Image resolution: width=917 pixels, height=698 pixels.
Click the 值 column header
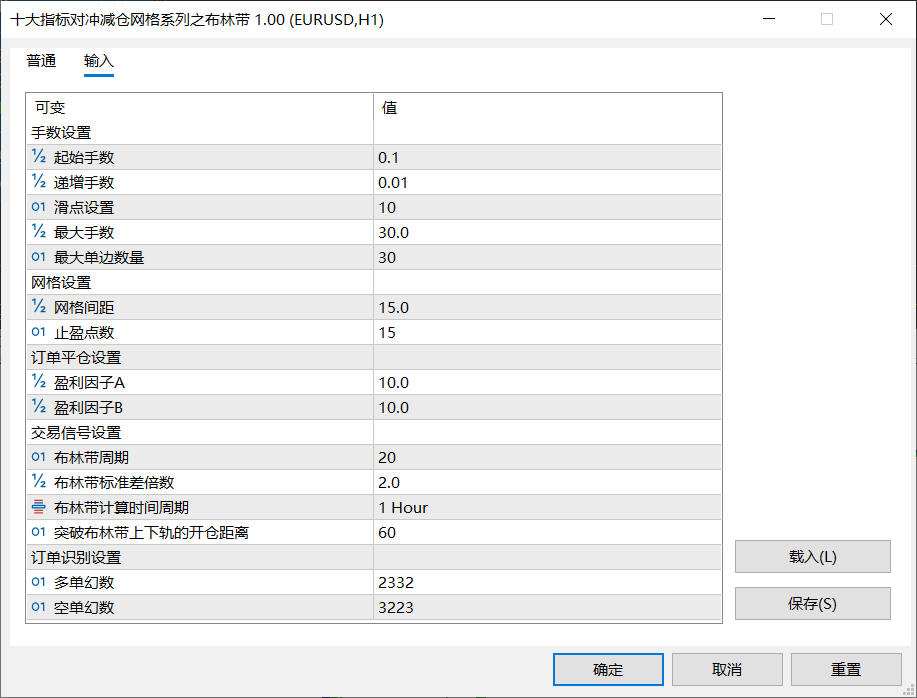(547, 108)
